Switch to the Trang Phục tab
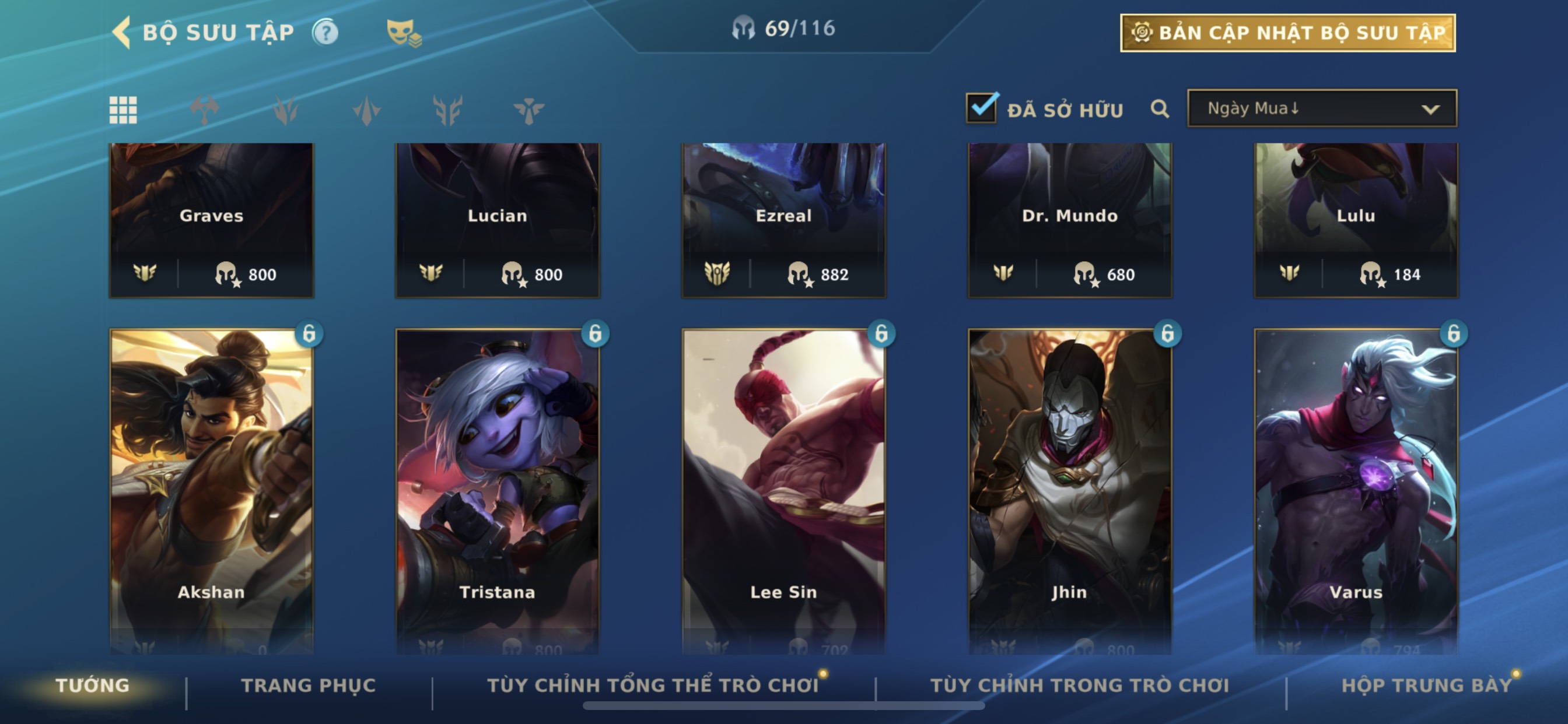 pos(308,685)
